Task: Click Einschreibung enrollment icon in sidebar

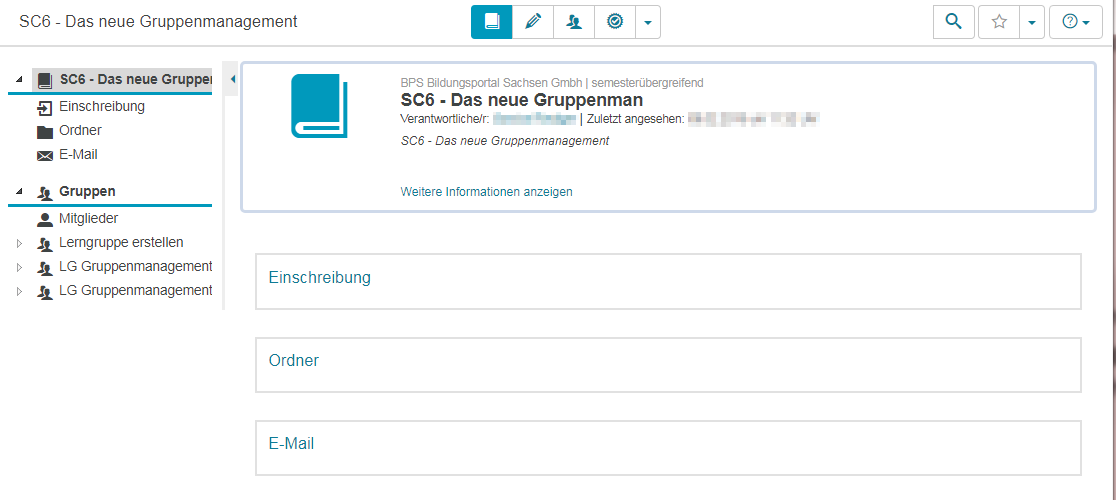Action: tap(45, 108)
